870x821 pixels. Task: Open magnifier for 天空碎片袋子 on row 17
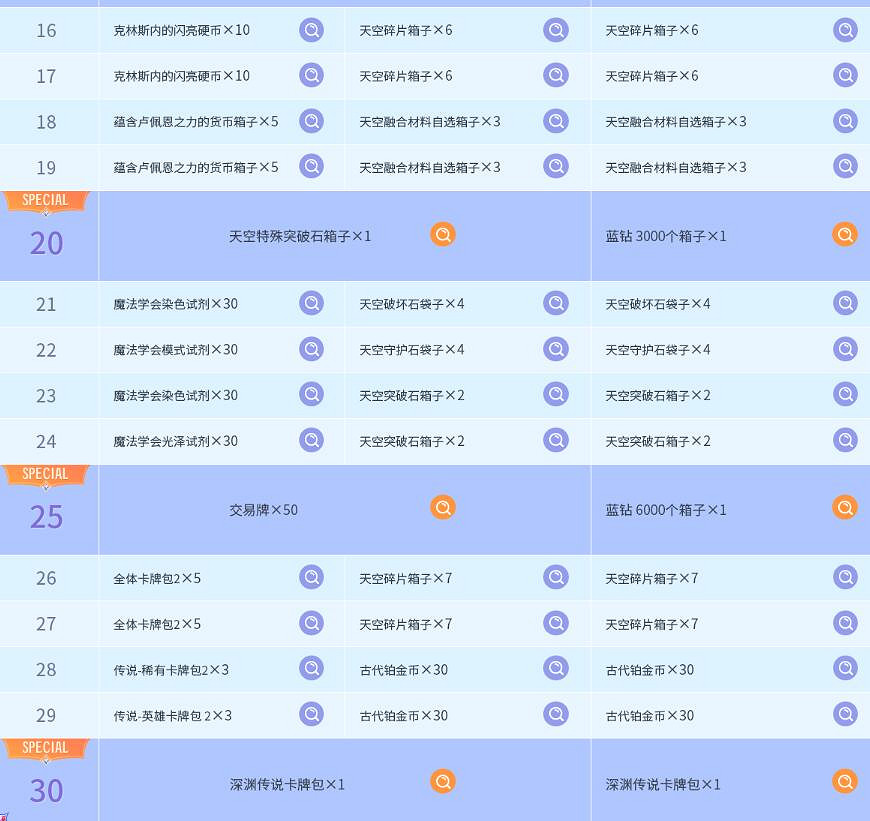click(556, 75)
